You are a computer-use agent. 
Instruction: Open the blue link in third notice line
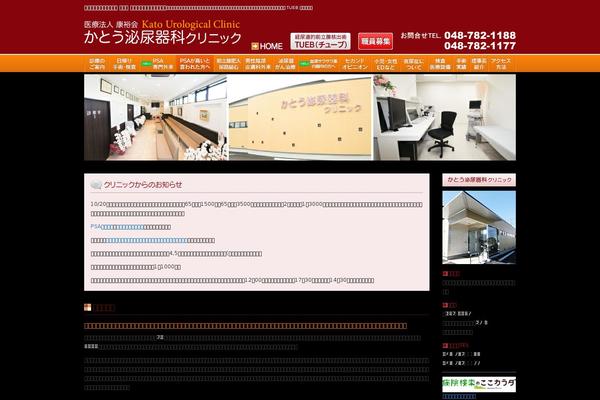point(146,240)
